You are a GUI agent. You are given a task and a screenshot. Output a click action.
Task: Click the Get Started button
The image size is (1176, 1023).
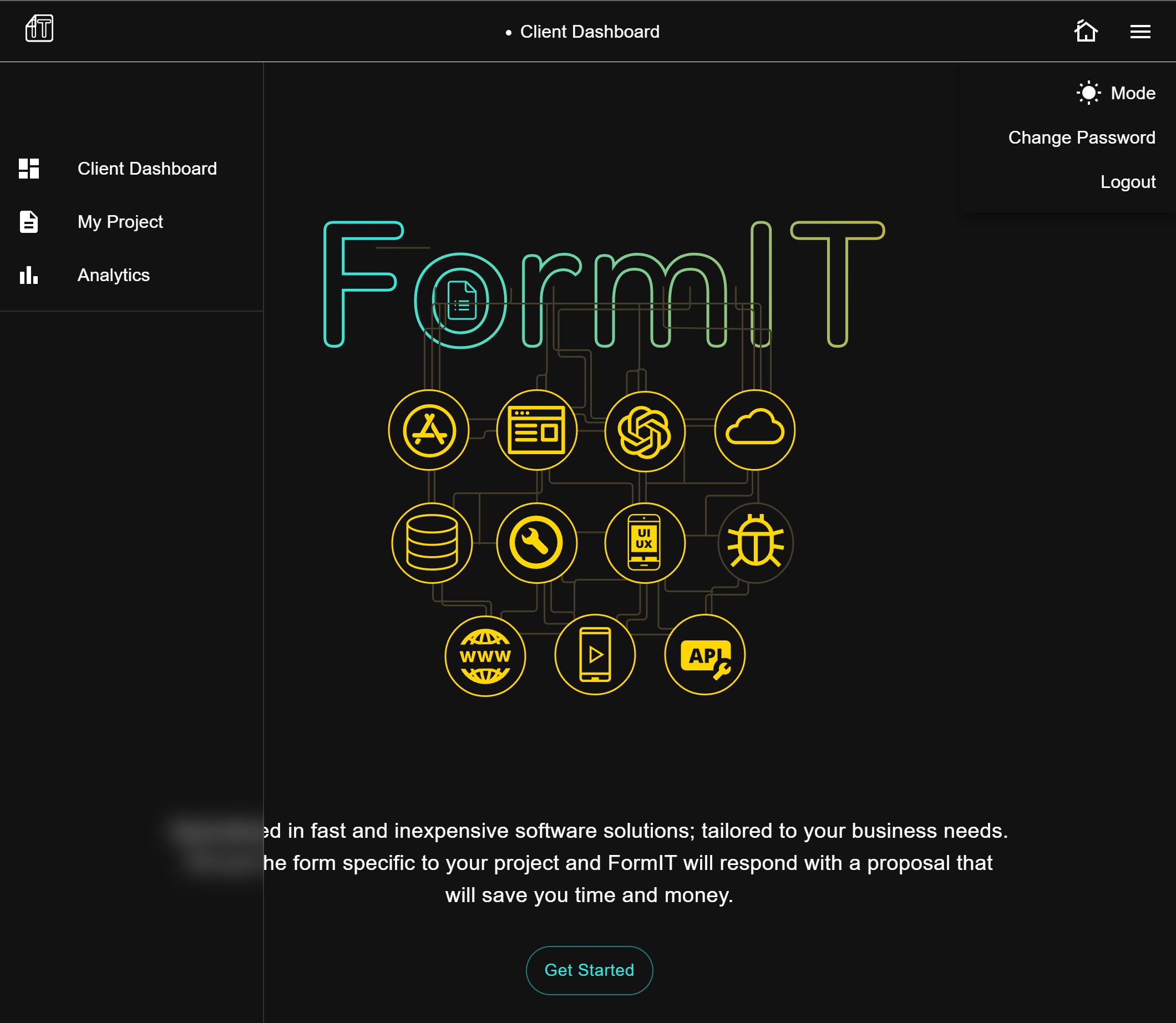click(590, 970)
